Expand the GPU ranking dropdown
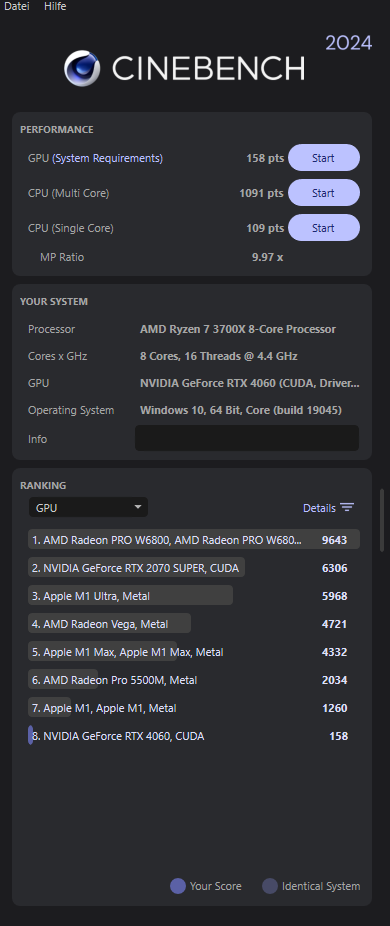390x926 pixels. tap(88, 507)
